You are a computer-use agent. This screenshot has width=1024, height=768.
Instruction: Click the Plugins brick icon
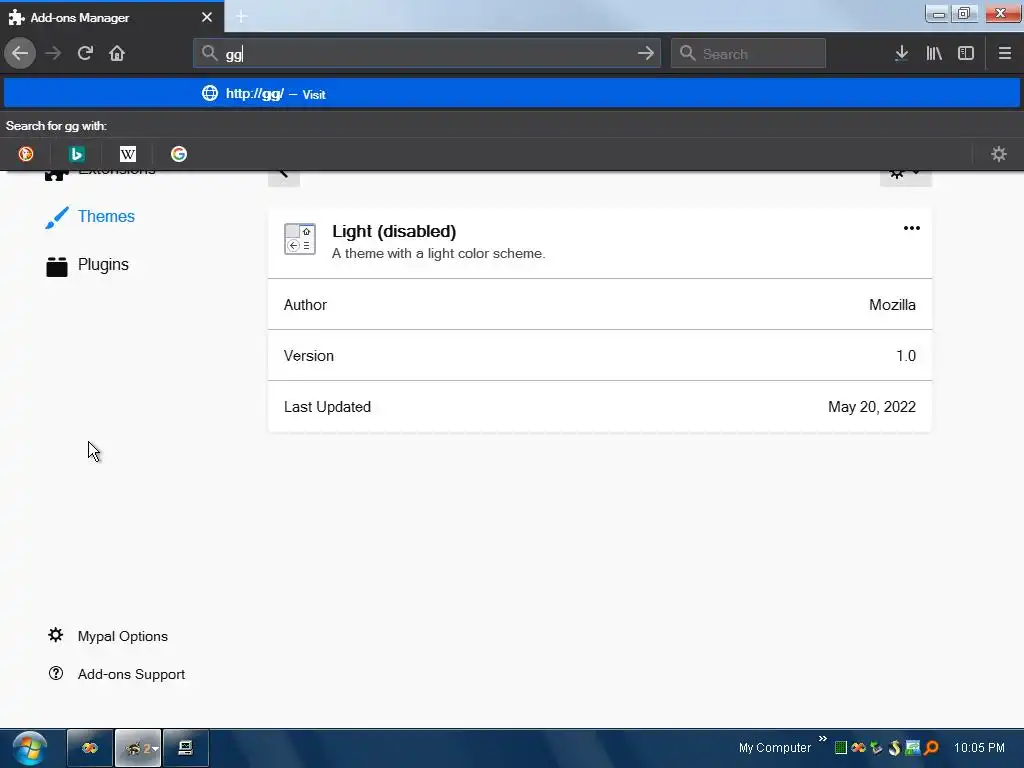57,266
